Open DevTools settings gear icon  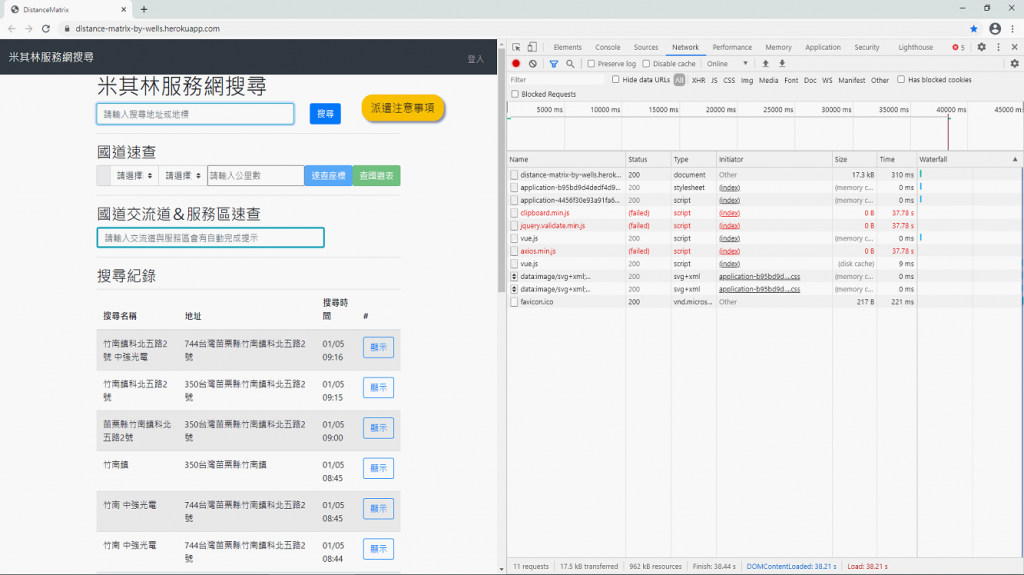pos(982,47)
